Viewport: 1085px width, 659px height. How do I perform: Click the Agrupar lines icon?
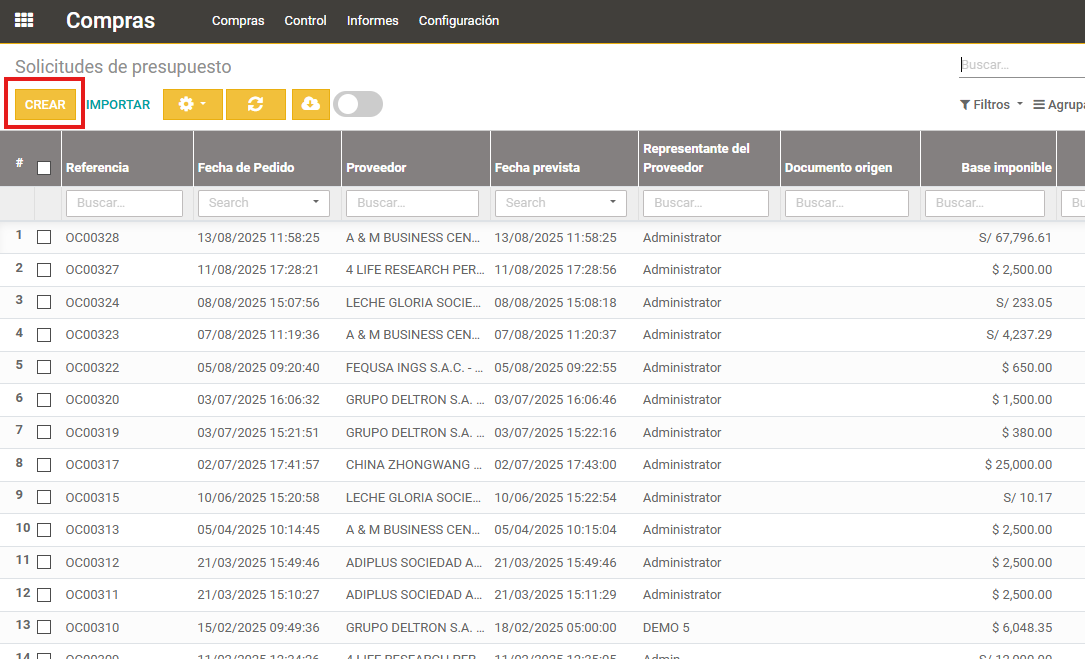point(1039,105)
